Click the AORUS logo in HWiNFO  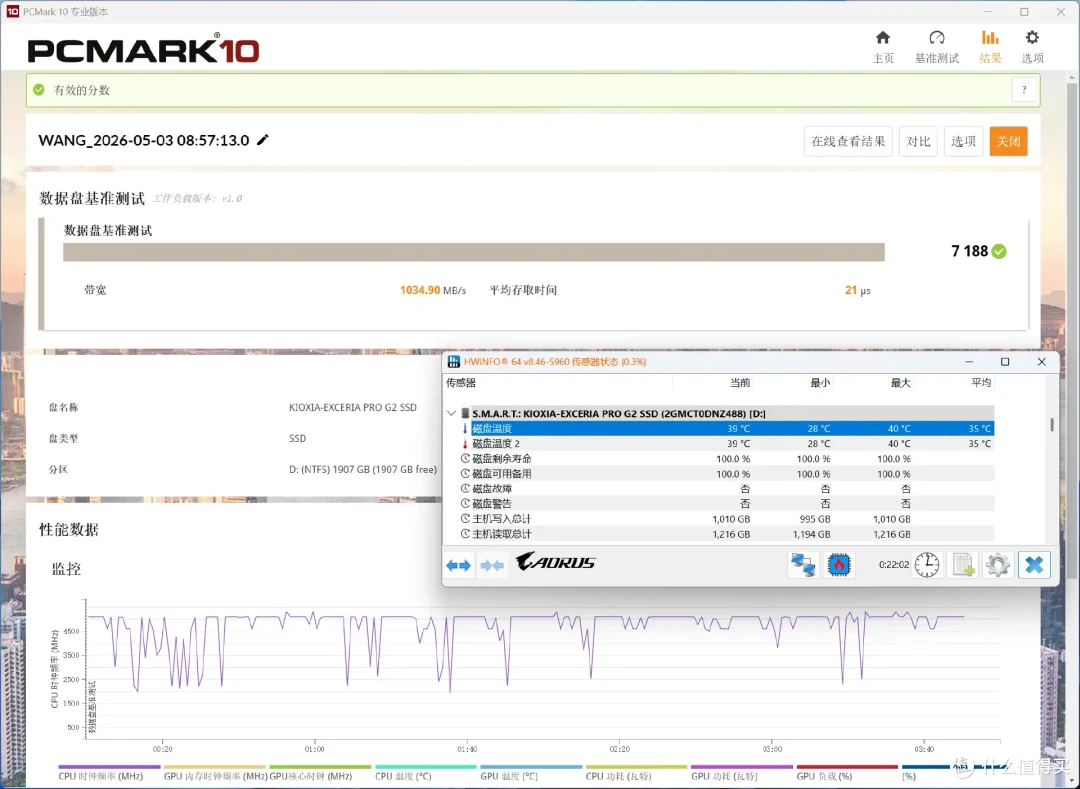[555, 562]
